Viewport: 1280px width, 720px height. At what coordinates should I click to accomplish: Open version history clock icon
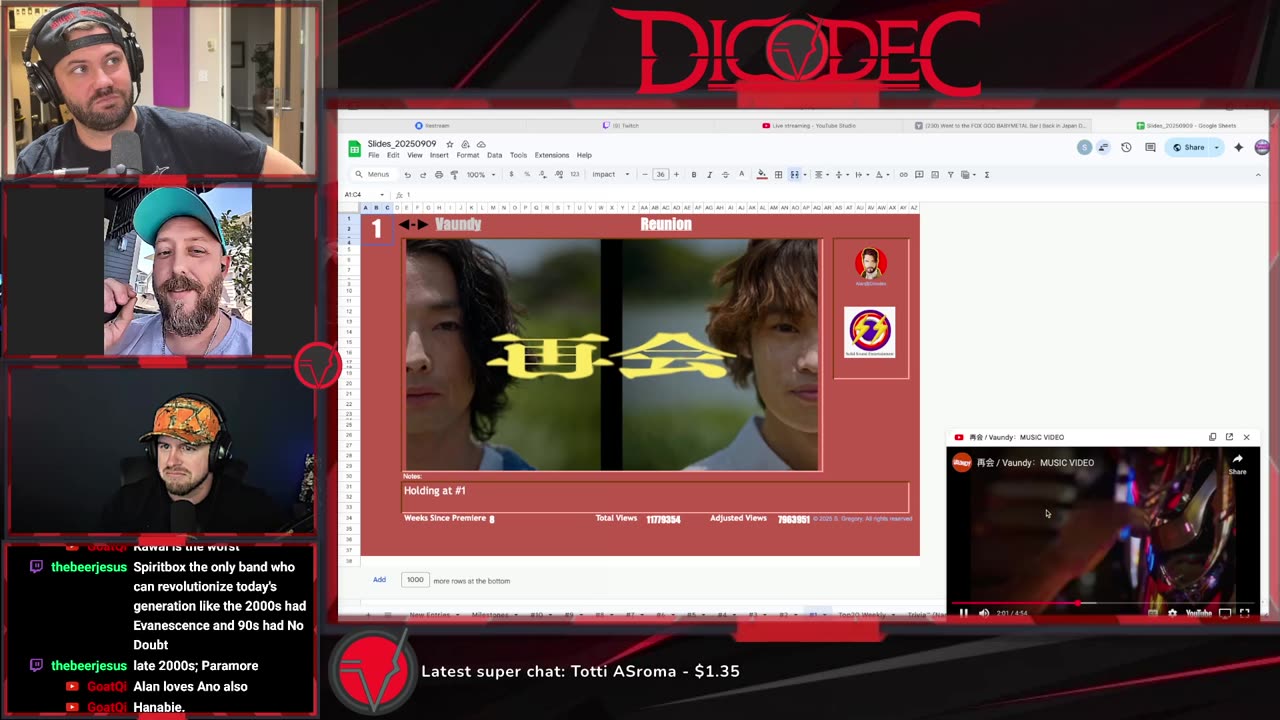1126,147
